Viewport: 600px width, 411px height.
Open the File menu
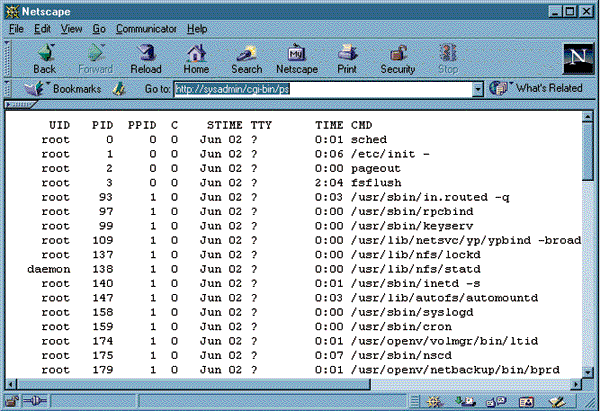(17, 29)
